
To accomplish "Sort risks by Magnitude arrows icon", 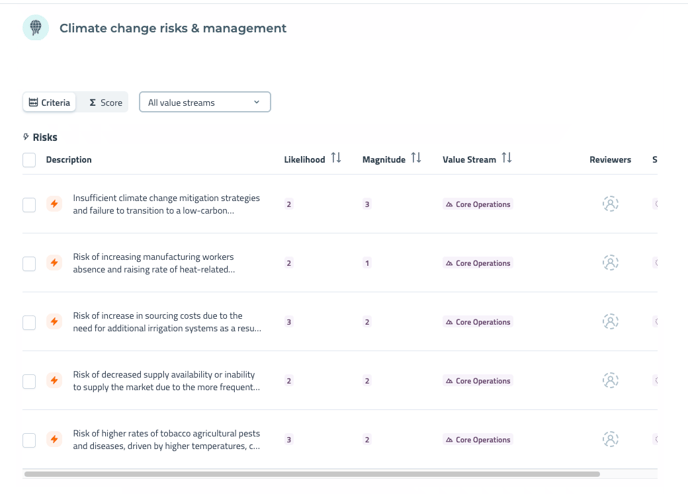I will click(x=416, y=159).
